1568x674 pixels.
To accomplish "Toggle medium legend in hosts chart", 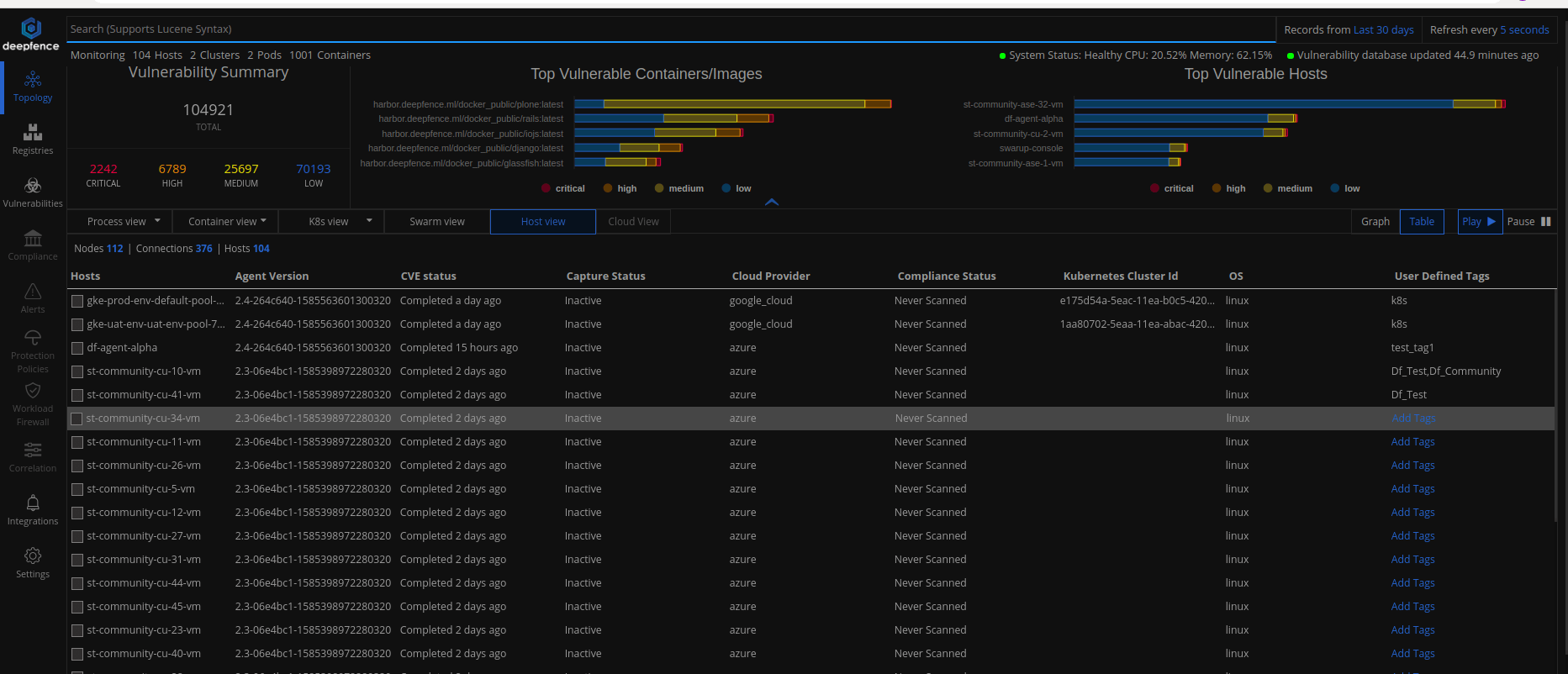I will 1287,188.
